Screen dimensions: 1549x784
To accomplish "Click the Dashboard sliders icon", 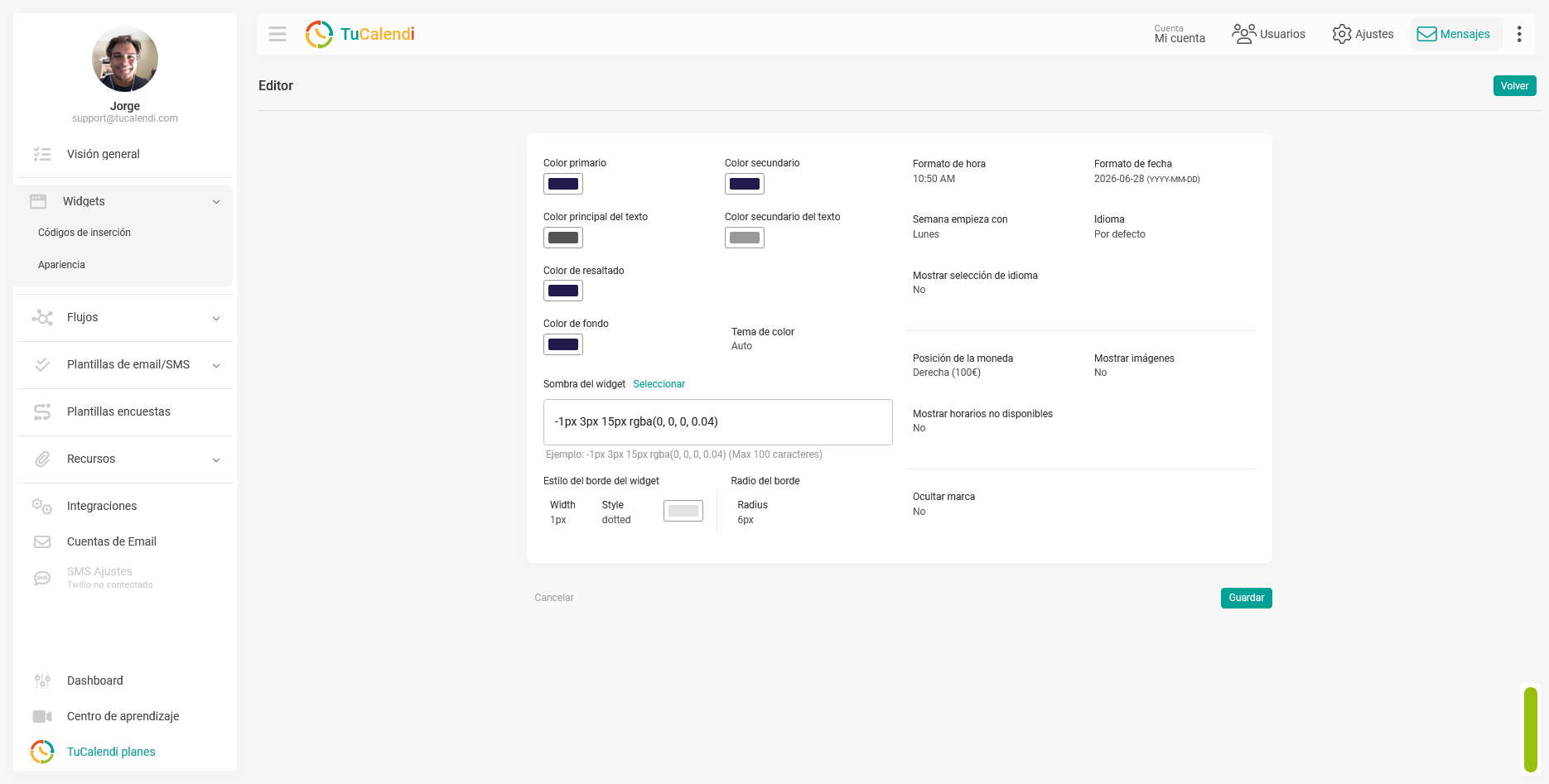I will 42,681.
